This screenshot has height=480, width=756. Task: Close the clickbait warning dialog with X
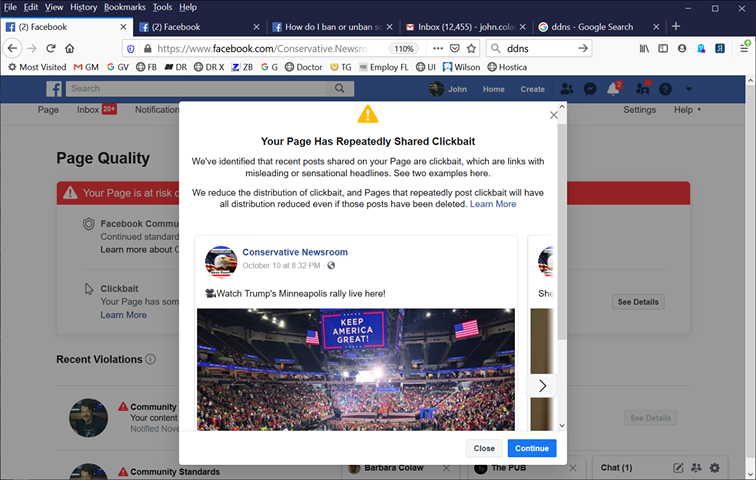[x=554, y=115]
